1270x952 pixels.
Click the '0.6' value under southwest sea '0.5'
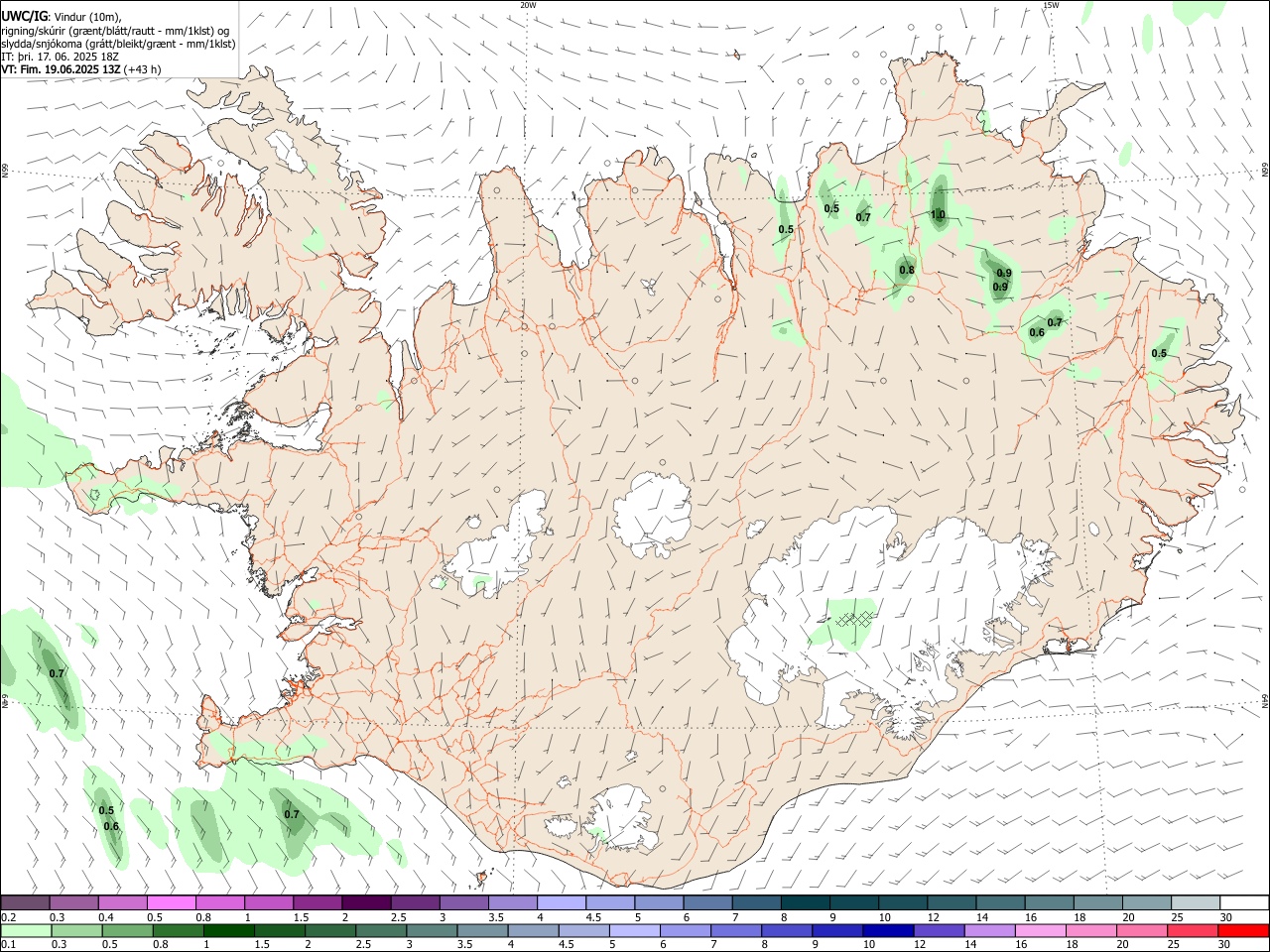coord(111,826)
